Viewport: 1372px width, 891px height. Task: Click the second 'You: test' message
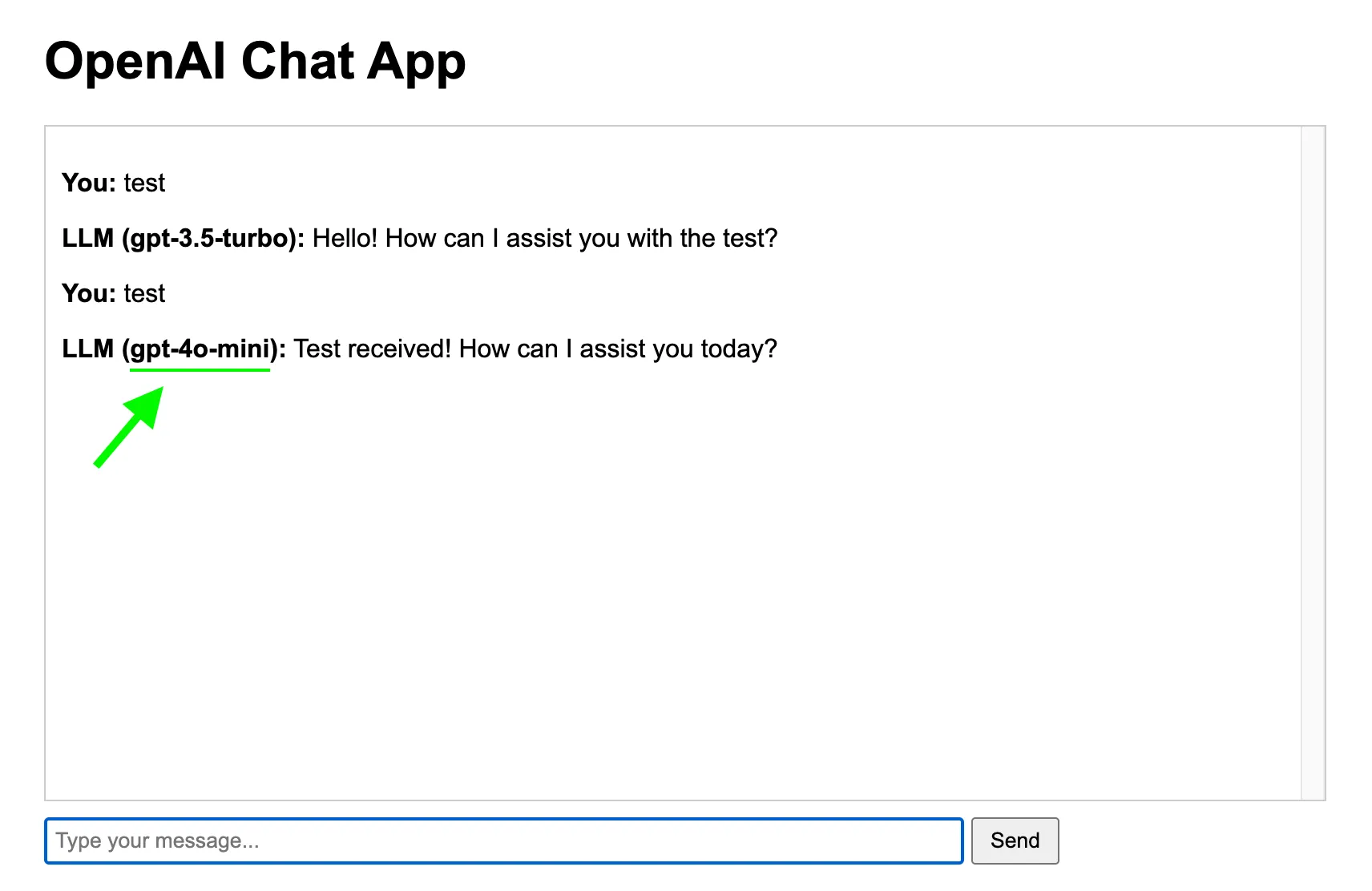coord(114,293)
